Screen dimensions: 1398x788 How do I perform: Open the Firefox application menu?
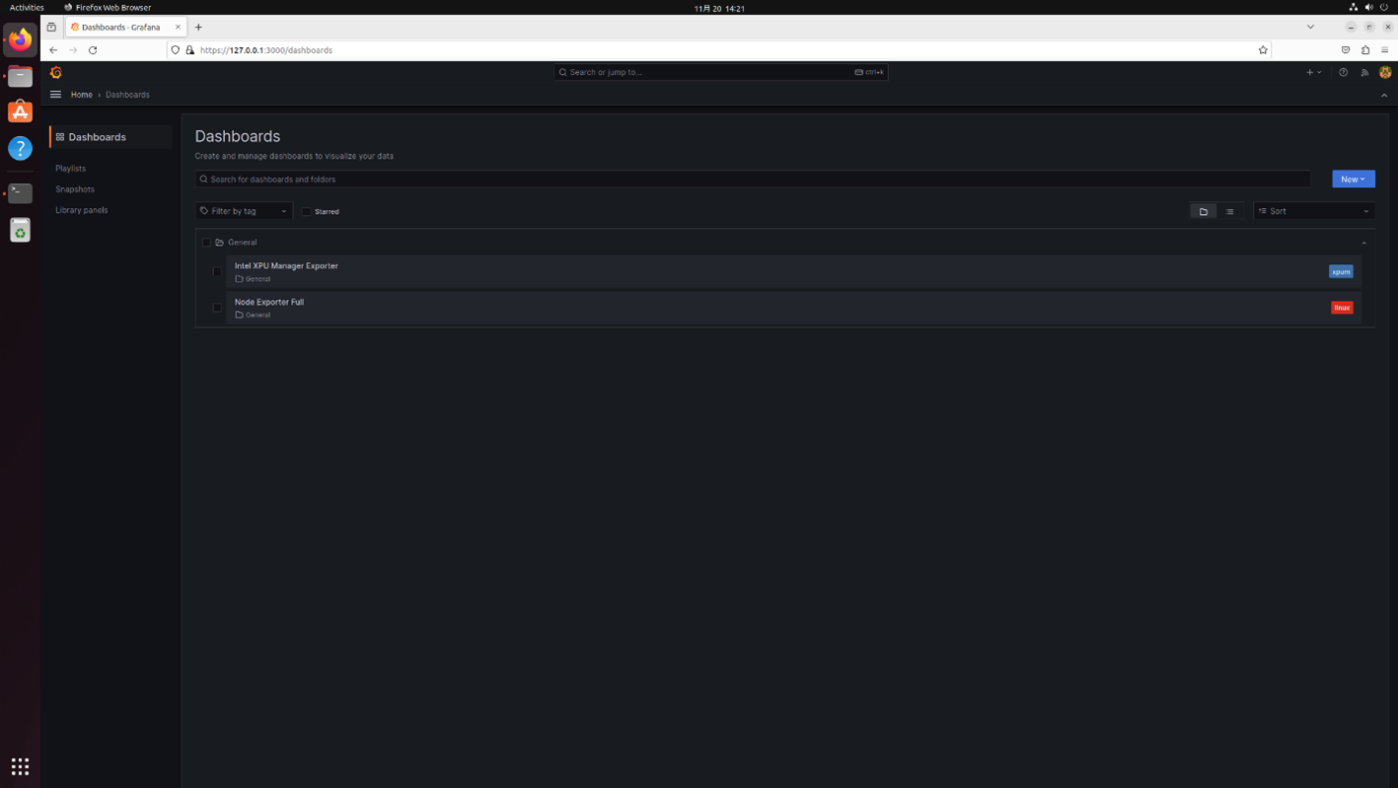click(x=1385, y=50)
